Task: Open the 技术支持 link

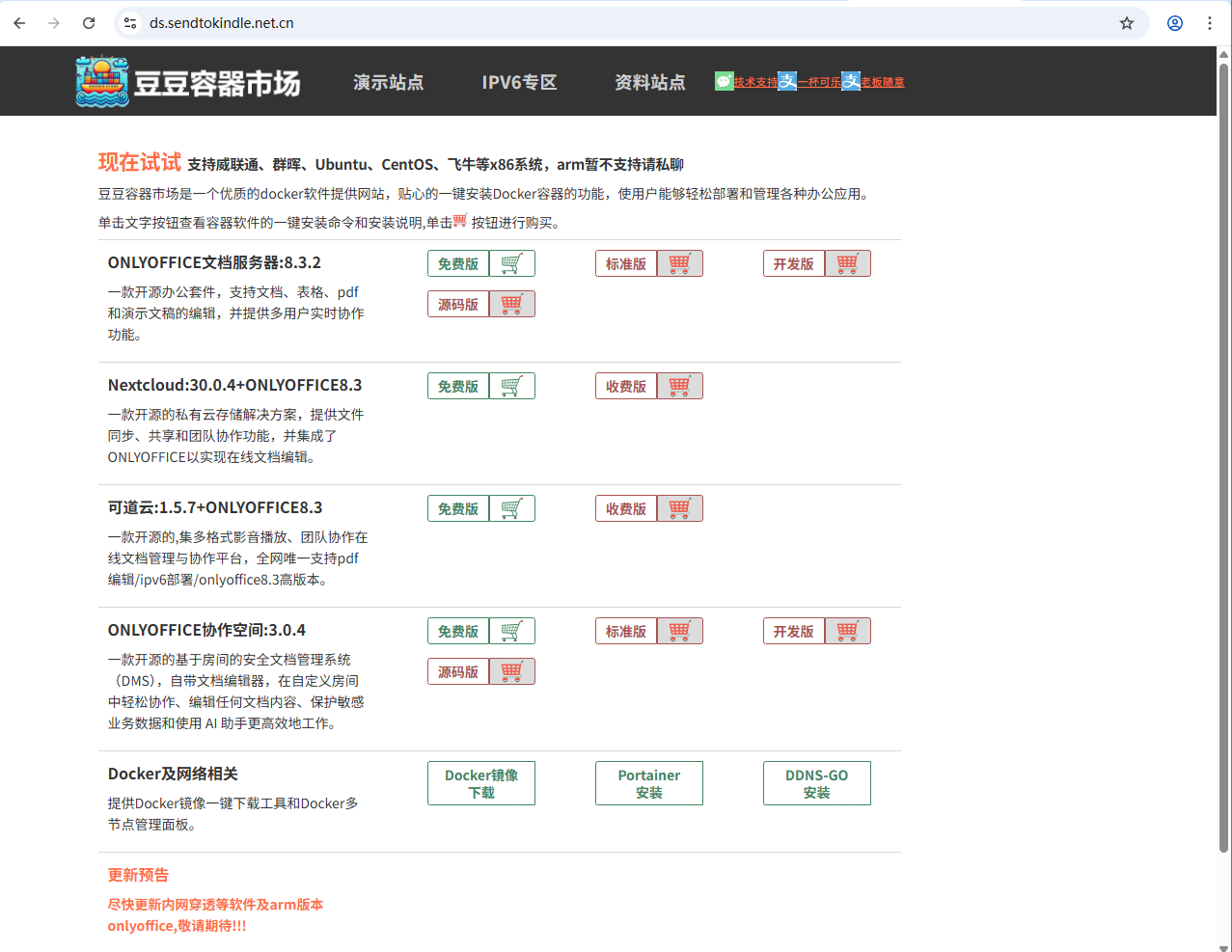Action: [755, 83]
